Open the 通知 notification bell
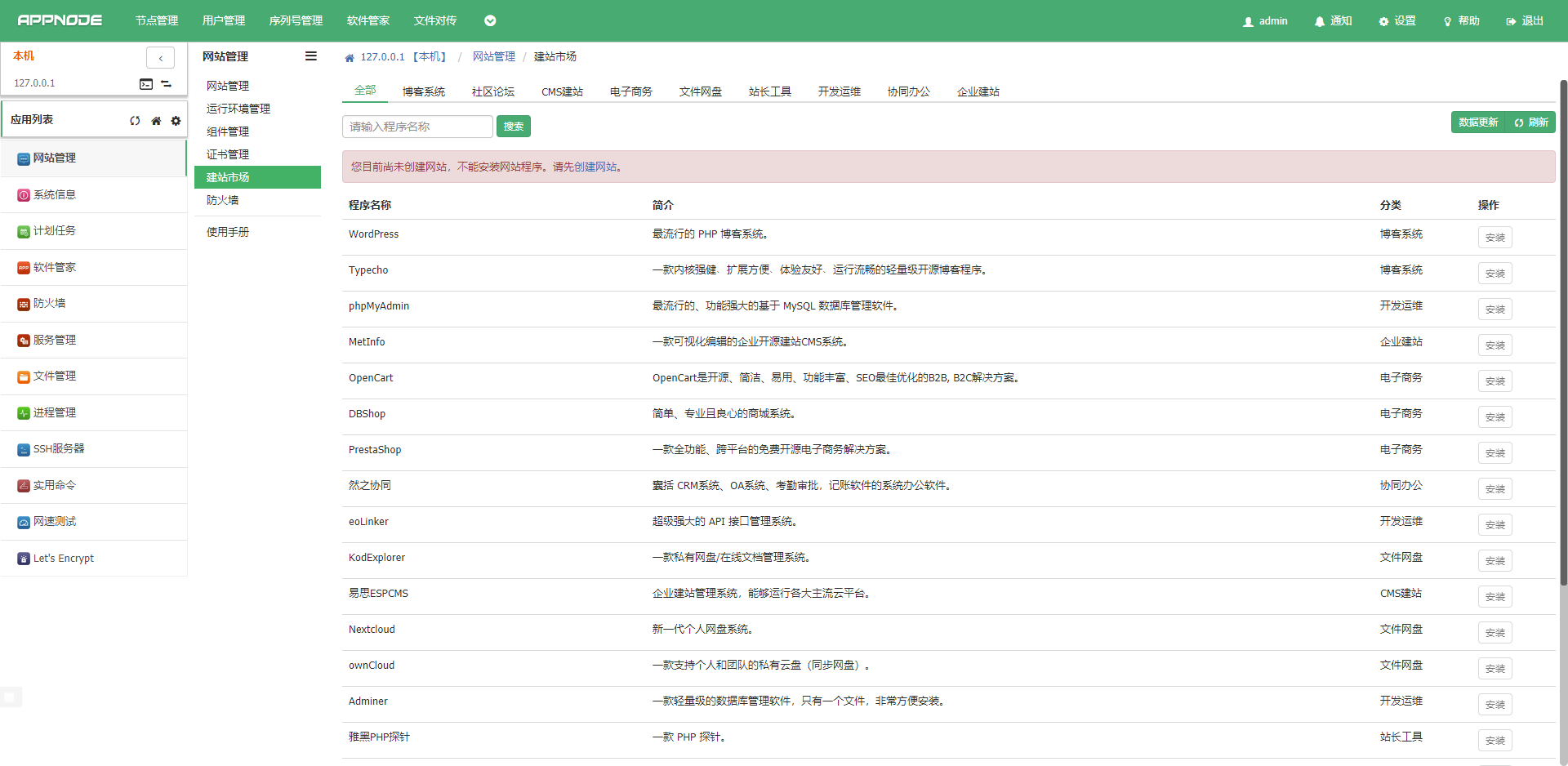1568x766 pixels. [x=1333, y=21]
